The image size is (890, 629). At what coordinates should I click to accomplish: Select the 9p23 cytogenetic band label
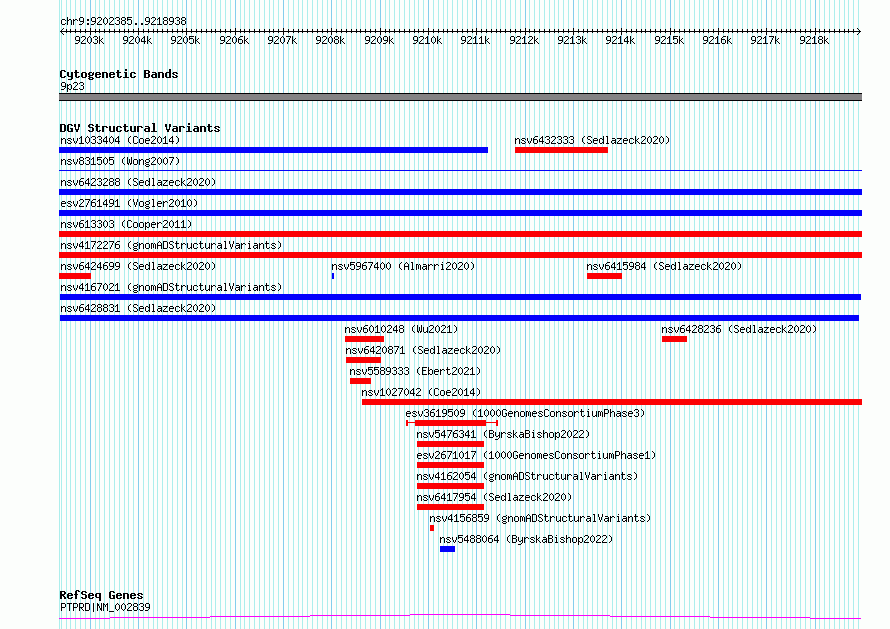72,86
